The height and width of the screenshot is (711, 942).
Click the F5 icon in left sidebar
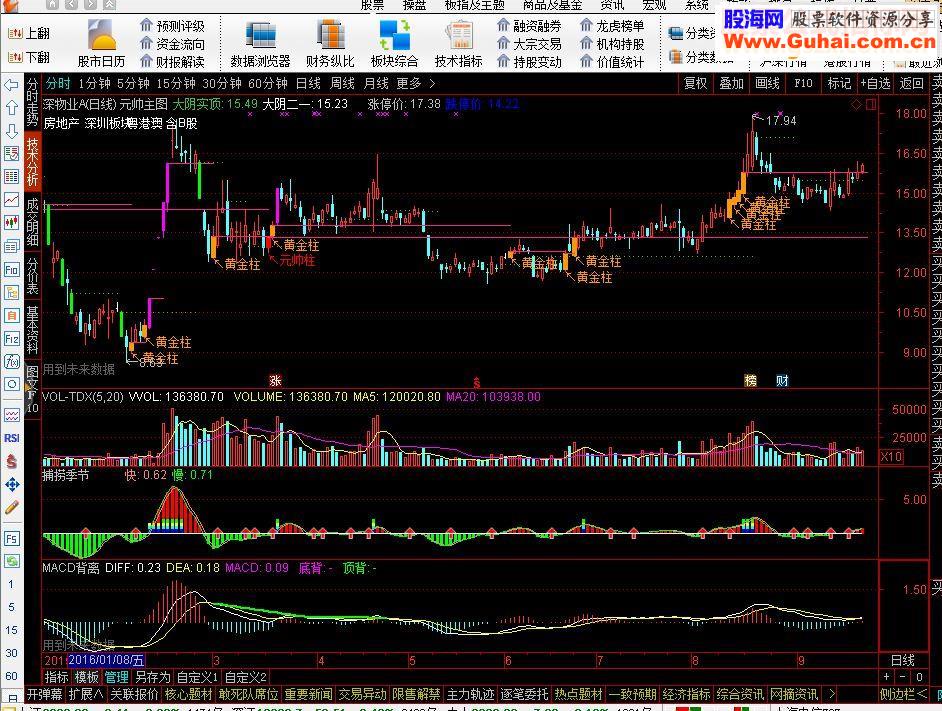pyautogui.click(x=11, y=538)
